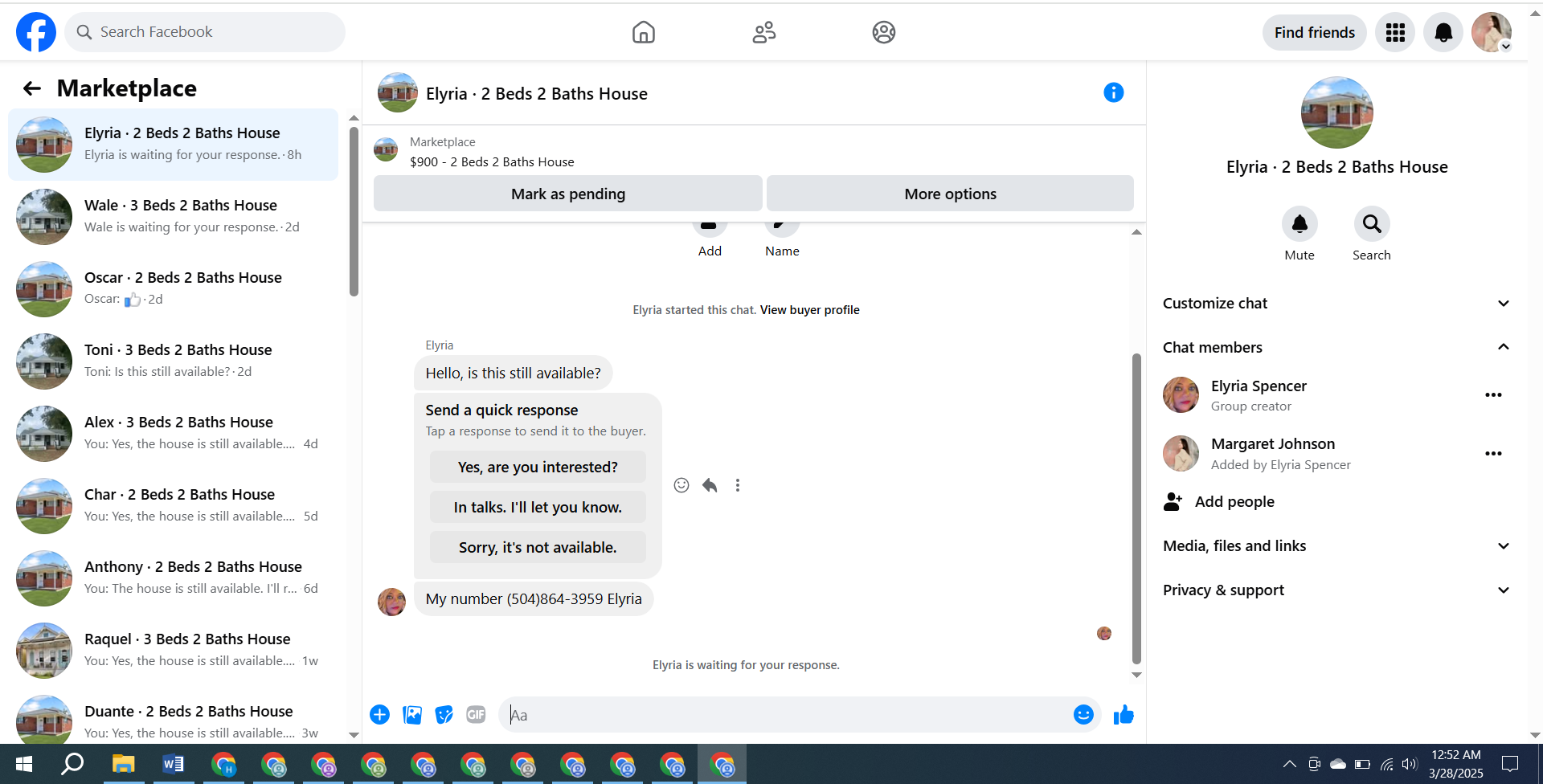Screen dimensions: 1543x784
Task: Click the chat messages scrollbar
Action: point(1136,508)
